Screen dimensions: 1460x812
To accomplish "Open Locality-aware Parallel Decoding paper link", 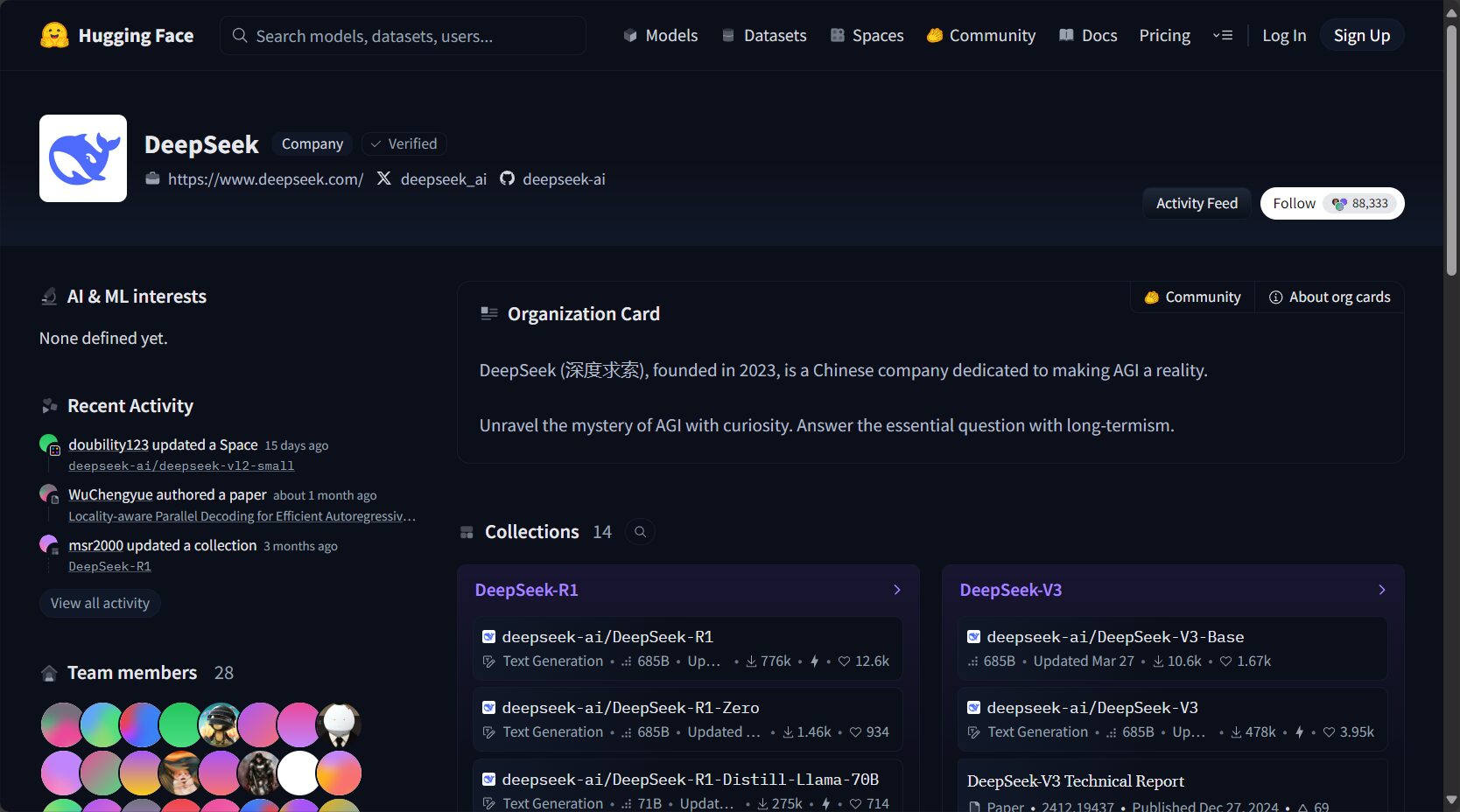I will 242,516.
